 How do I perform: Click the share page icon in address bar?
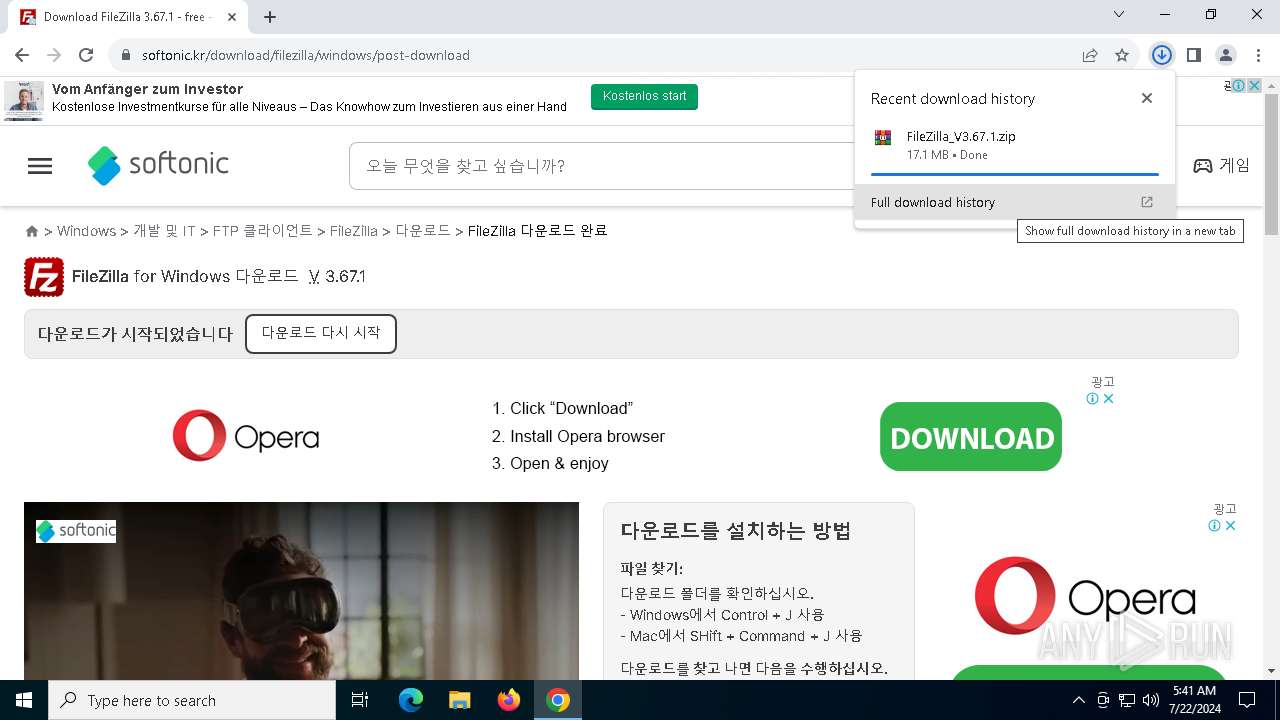coord(1090,55)
